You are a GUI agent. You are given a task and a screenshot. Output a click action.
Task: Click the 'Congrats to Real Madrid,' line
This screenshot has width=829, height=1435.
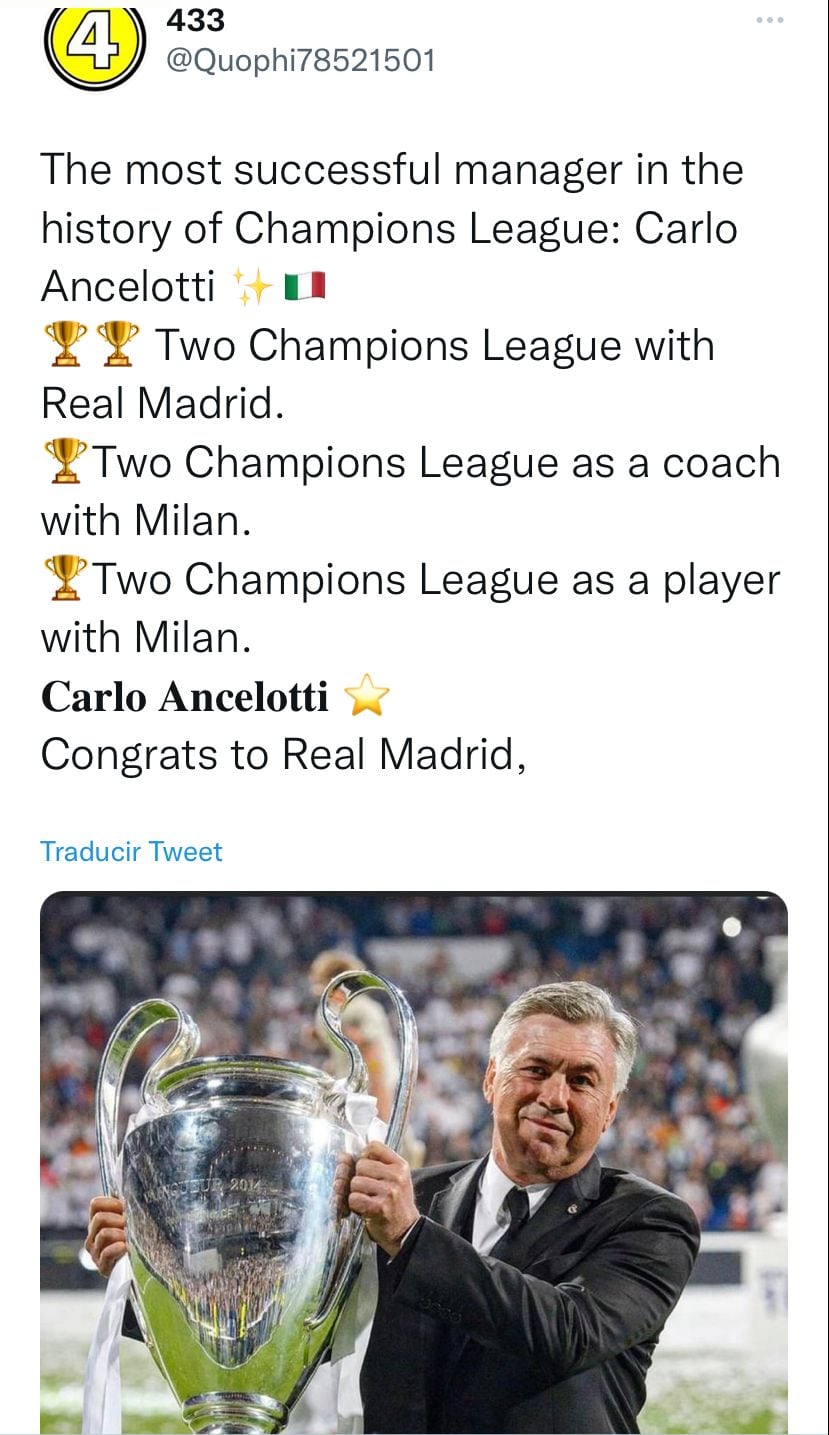tap(283, 754)
